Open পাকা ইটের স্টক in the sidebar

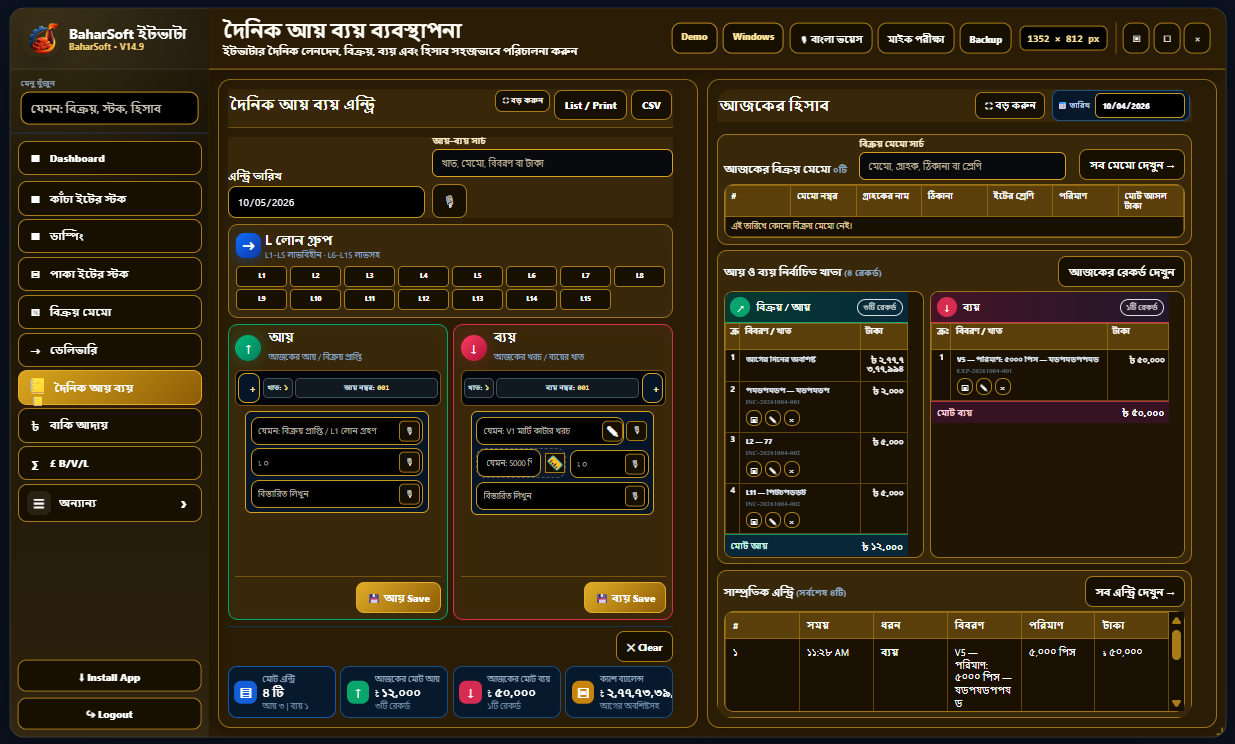(110, 273)
